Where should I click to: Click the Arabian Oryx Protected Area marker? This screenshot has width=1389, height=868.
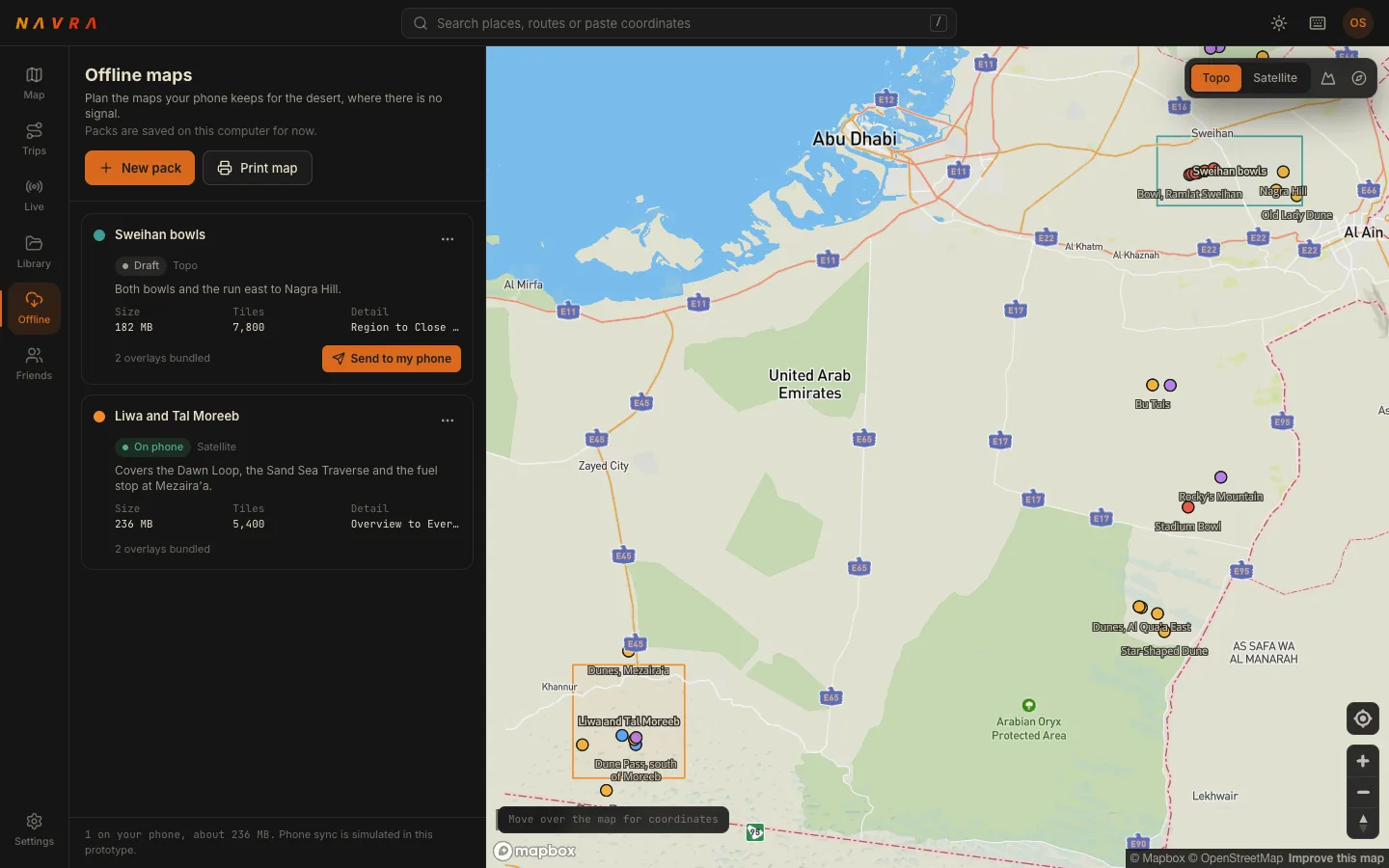[1029, 705]
